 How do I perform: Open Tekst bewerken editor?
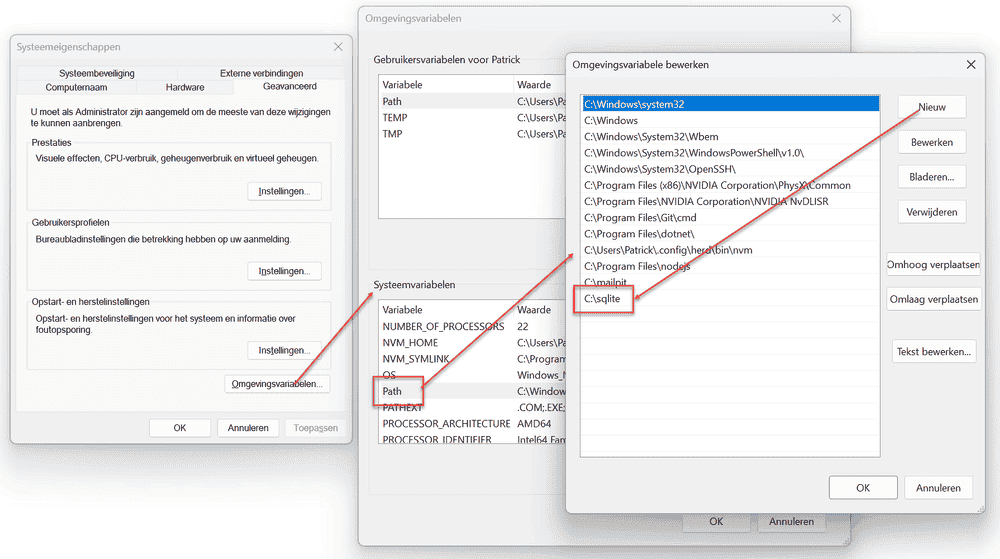pos(933,351)
